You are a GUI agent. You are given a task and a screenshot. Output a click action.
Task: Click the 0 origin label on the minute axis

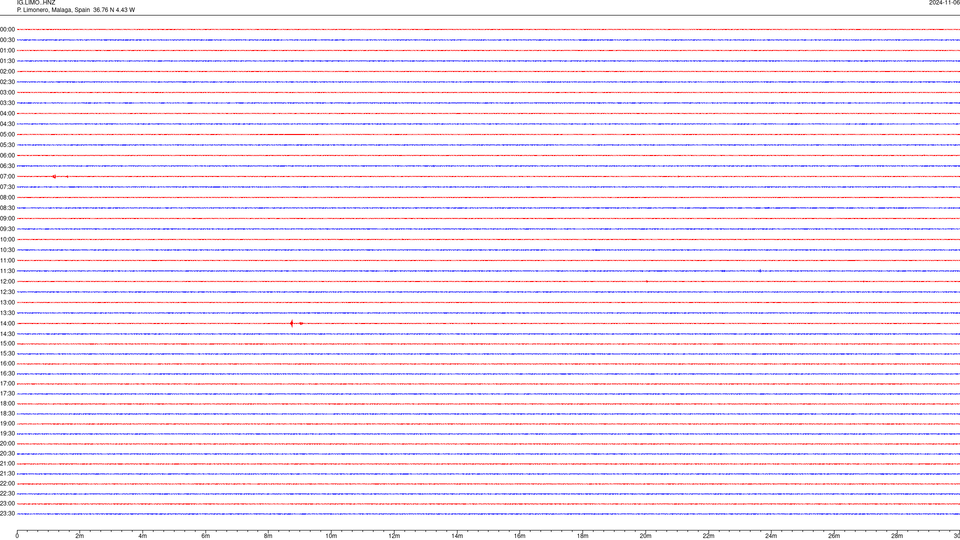[17, 536]
